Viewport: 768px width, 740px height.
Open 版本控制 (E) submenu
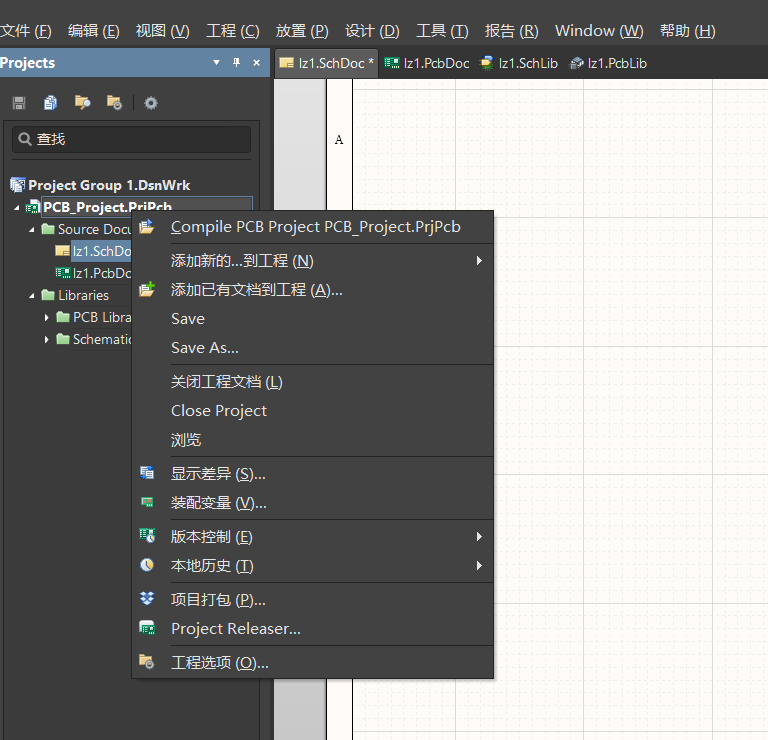[312, 537]
